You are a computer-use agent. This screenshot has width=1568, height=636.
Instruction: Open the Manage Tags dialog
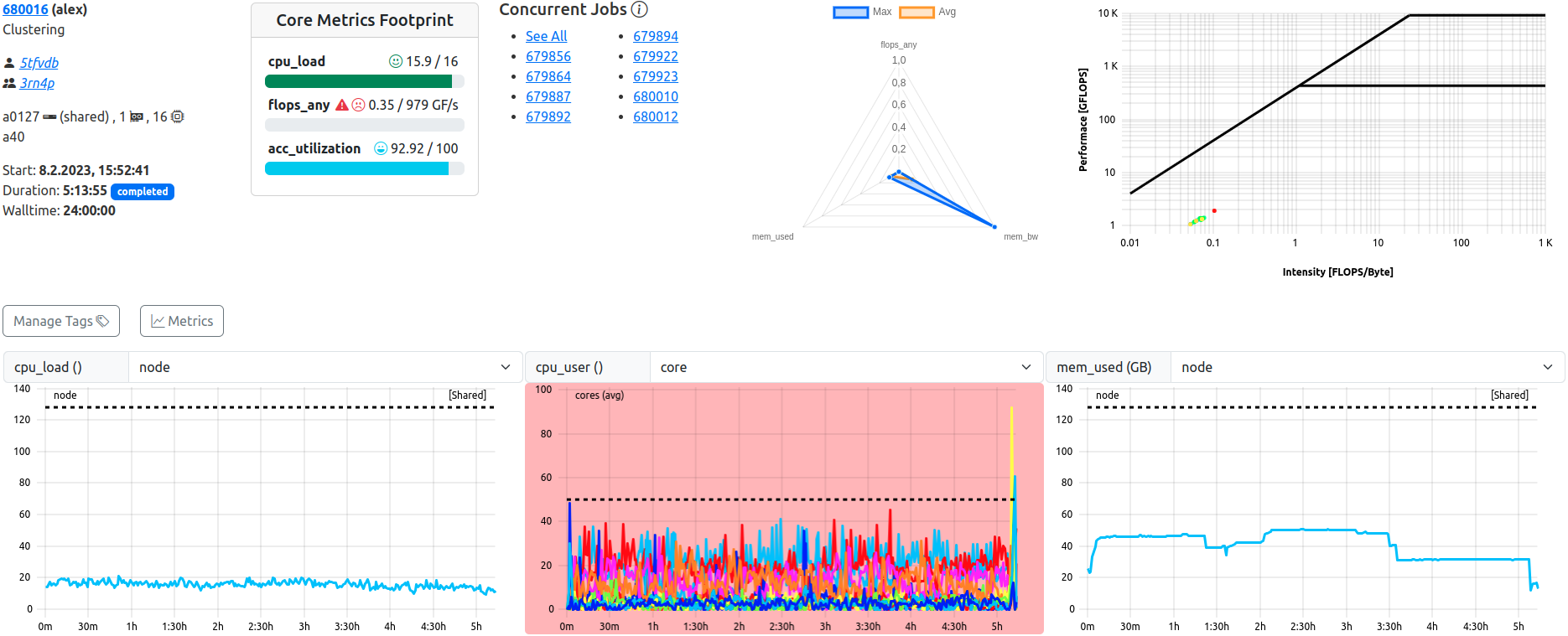click(61, 321)
